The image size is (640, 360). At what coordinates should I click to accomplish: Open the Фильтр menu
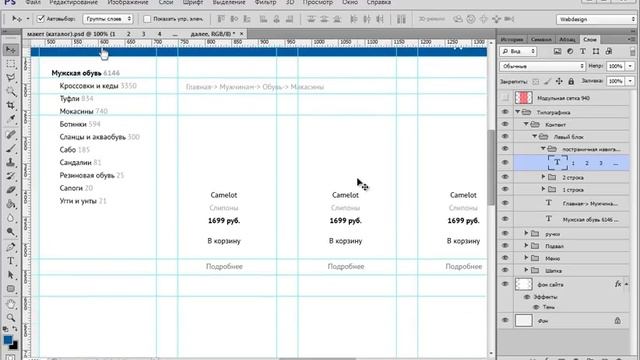coord(265,2)
